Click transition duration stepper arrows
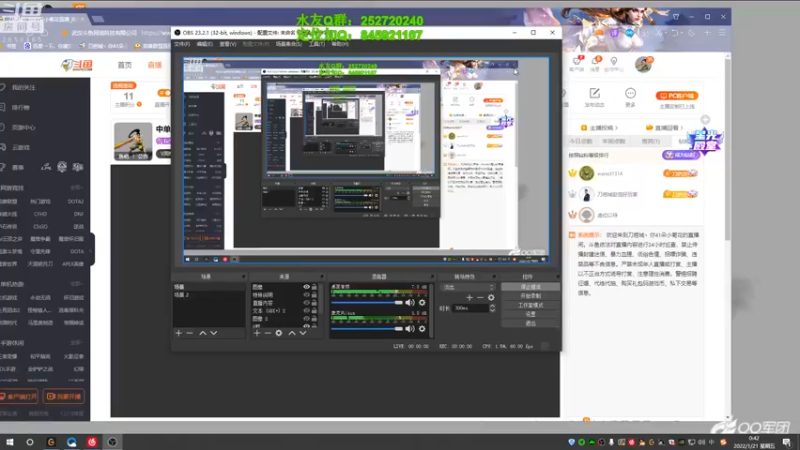 (x=492, y=308)
